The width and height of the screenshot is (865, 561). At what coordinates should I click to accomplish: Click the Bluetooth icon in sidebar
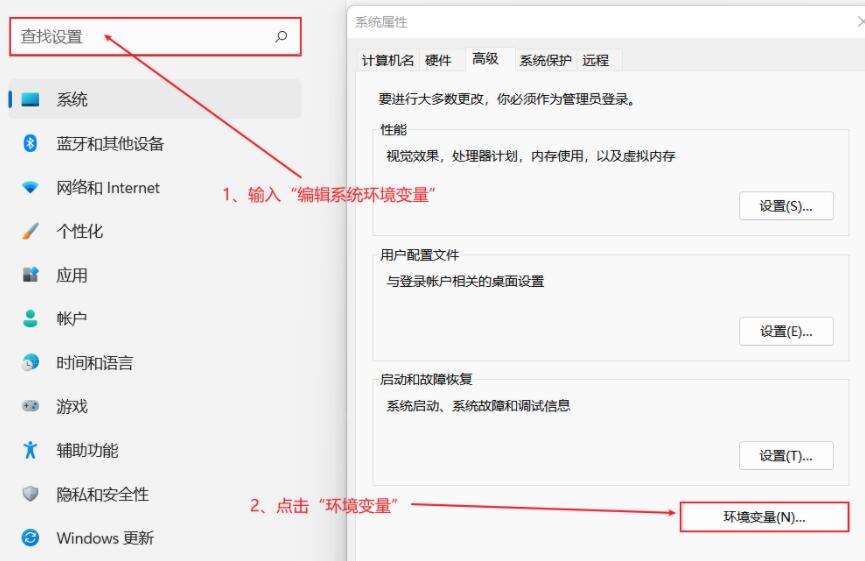(30, 143)
